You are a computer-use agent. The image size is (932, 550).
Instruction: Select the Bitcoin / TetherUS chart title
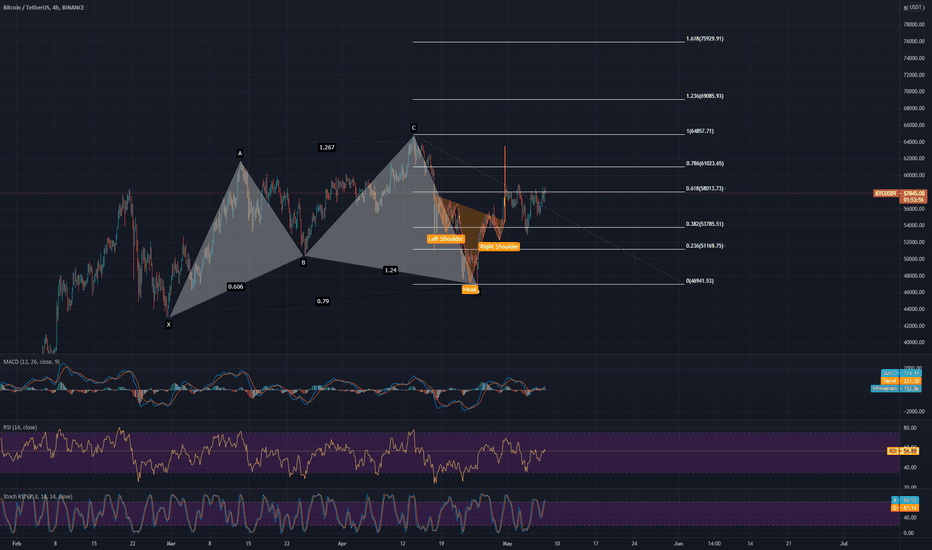pyautogui.click(x=43, y=8)
